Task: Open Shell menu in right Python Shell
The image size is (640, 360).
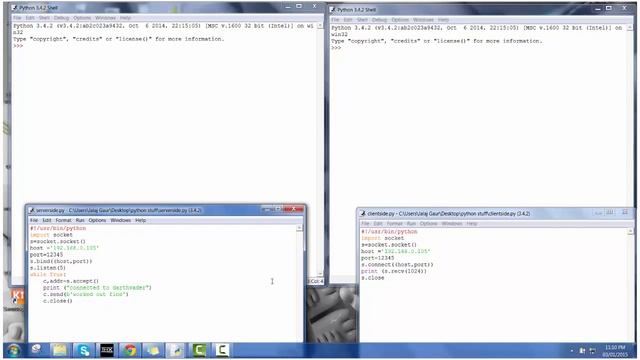Action: click(x=362, y=20)
